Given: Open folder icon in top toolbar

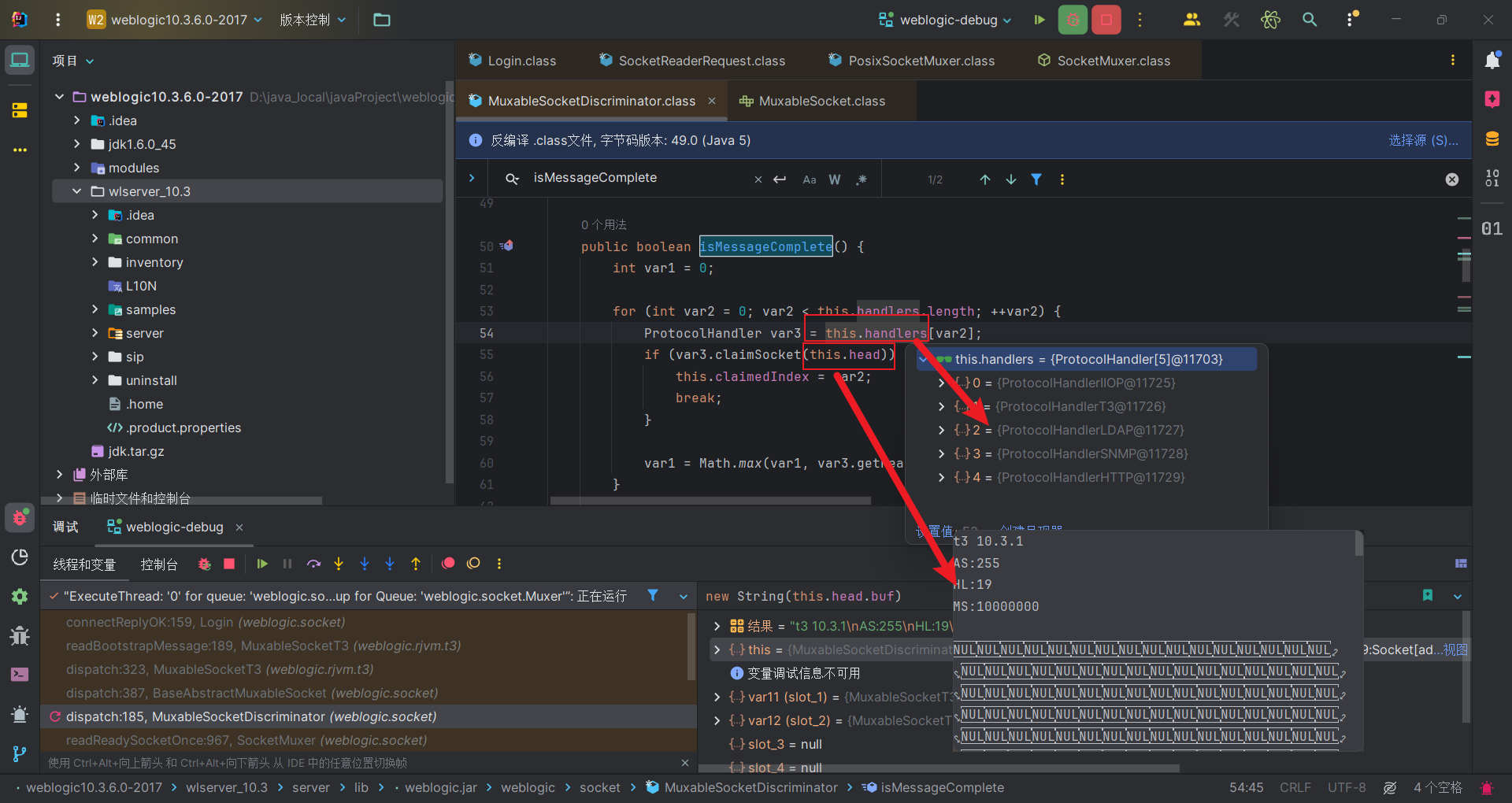Looking at the screenshot, I should pos(382,20).
